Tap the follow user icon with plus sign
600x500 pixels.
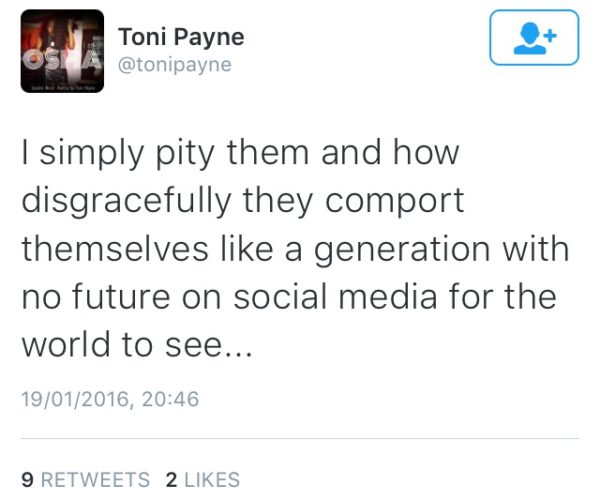tap(534, 37)
